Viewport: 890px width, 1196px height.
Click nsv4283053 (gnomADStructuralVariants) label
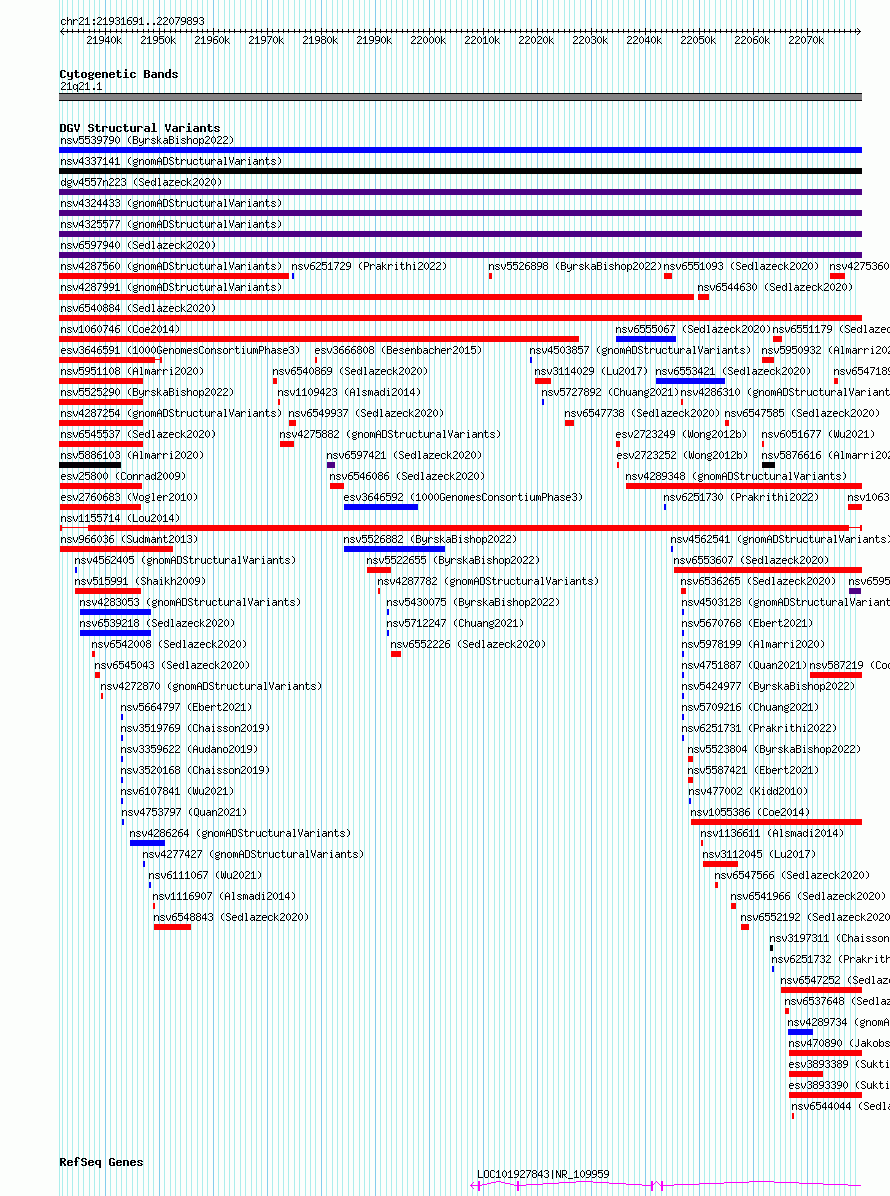(191, 602)
